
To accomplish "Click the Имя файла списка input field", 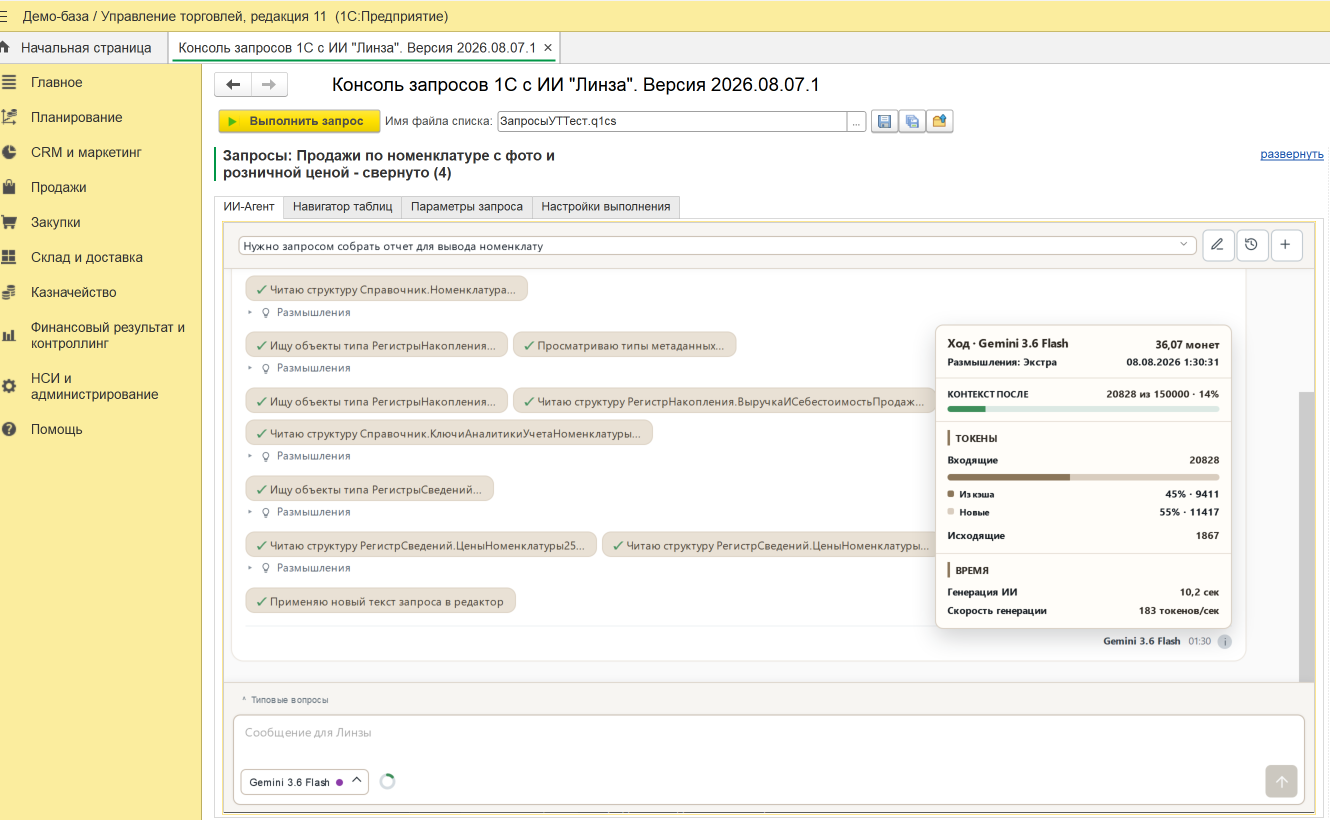I will [672, 121].
